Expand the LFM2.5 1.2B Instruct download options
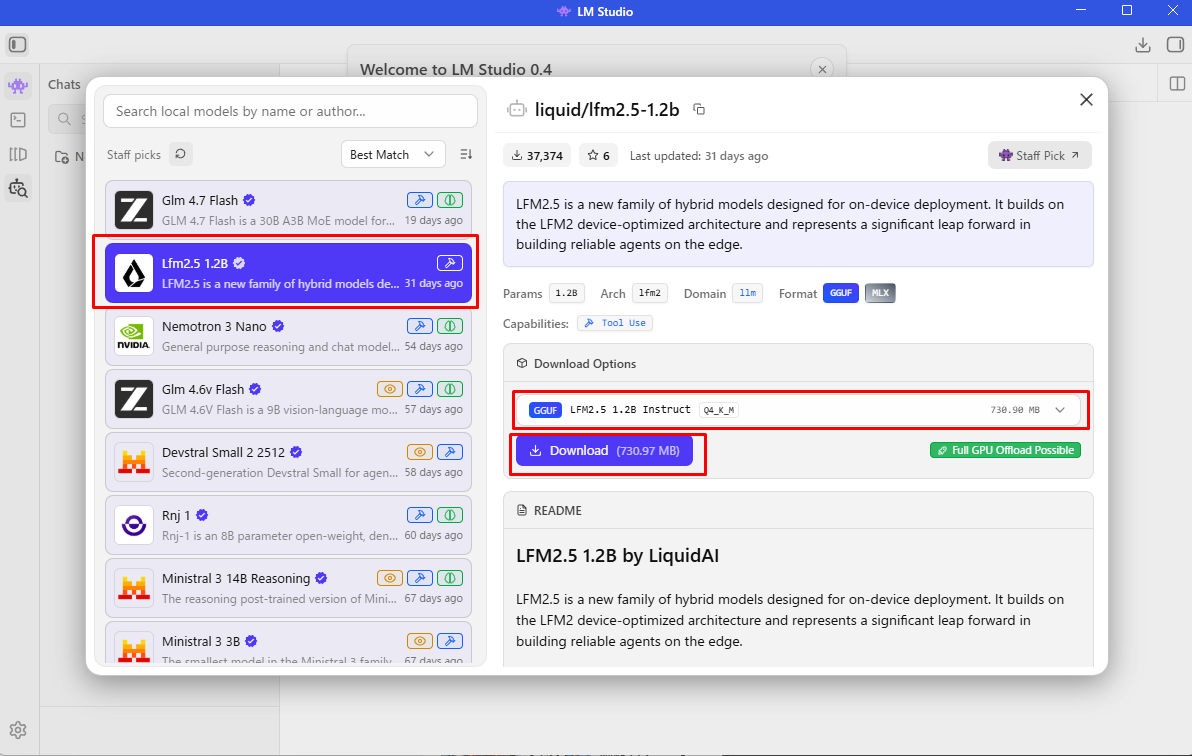 [1060, 409]
